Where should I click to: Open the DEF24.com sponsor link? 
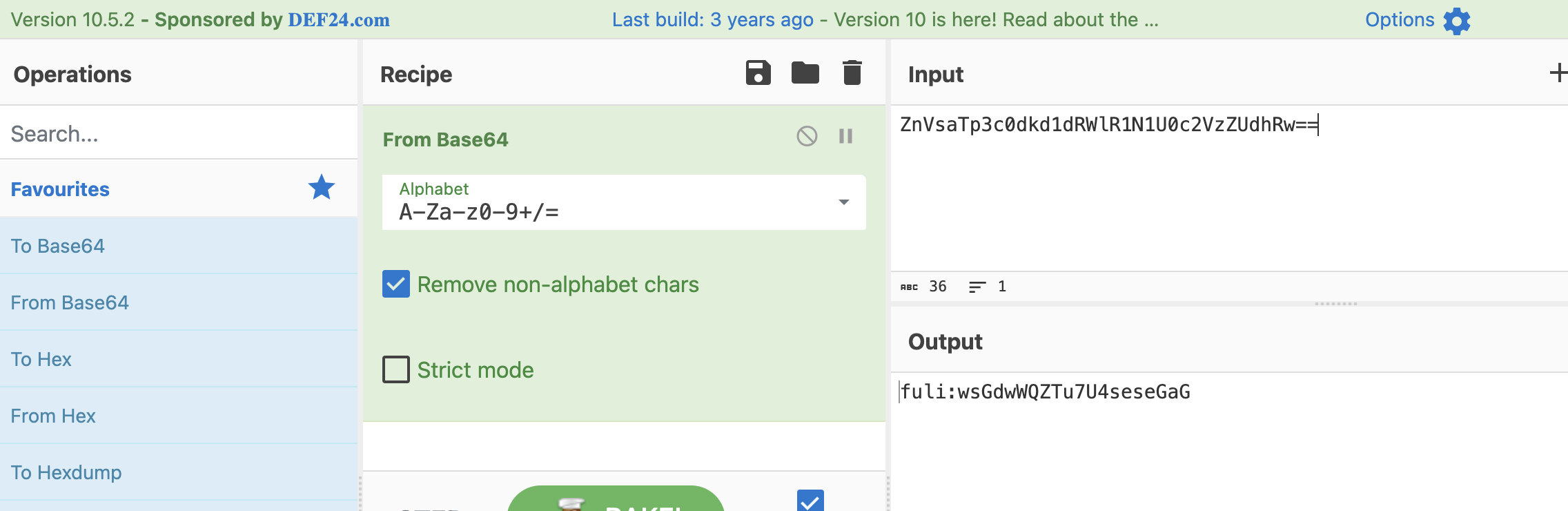tap(338, 20)
